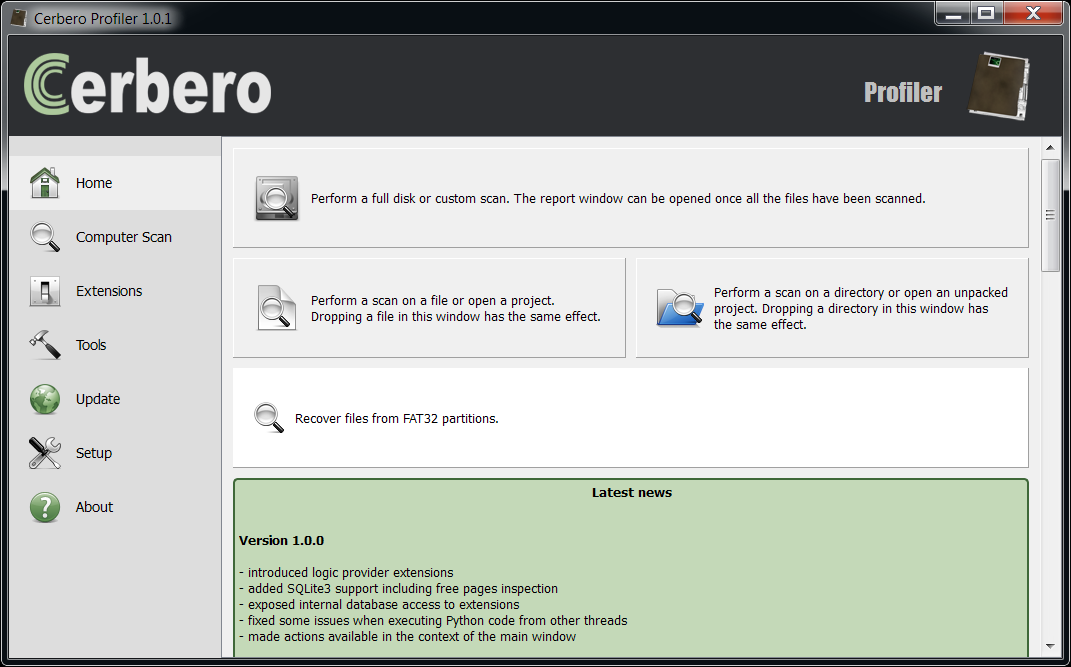Click 'made actions available in the context' line
The width and height of the screenshot is (1071, 667).
408,637
